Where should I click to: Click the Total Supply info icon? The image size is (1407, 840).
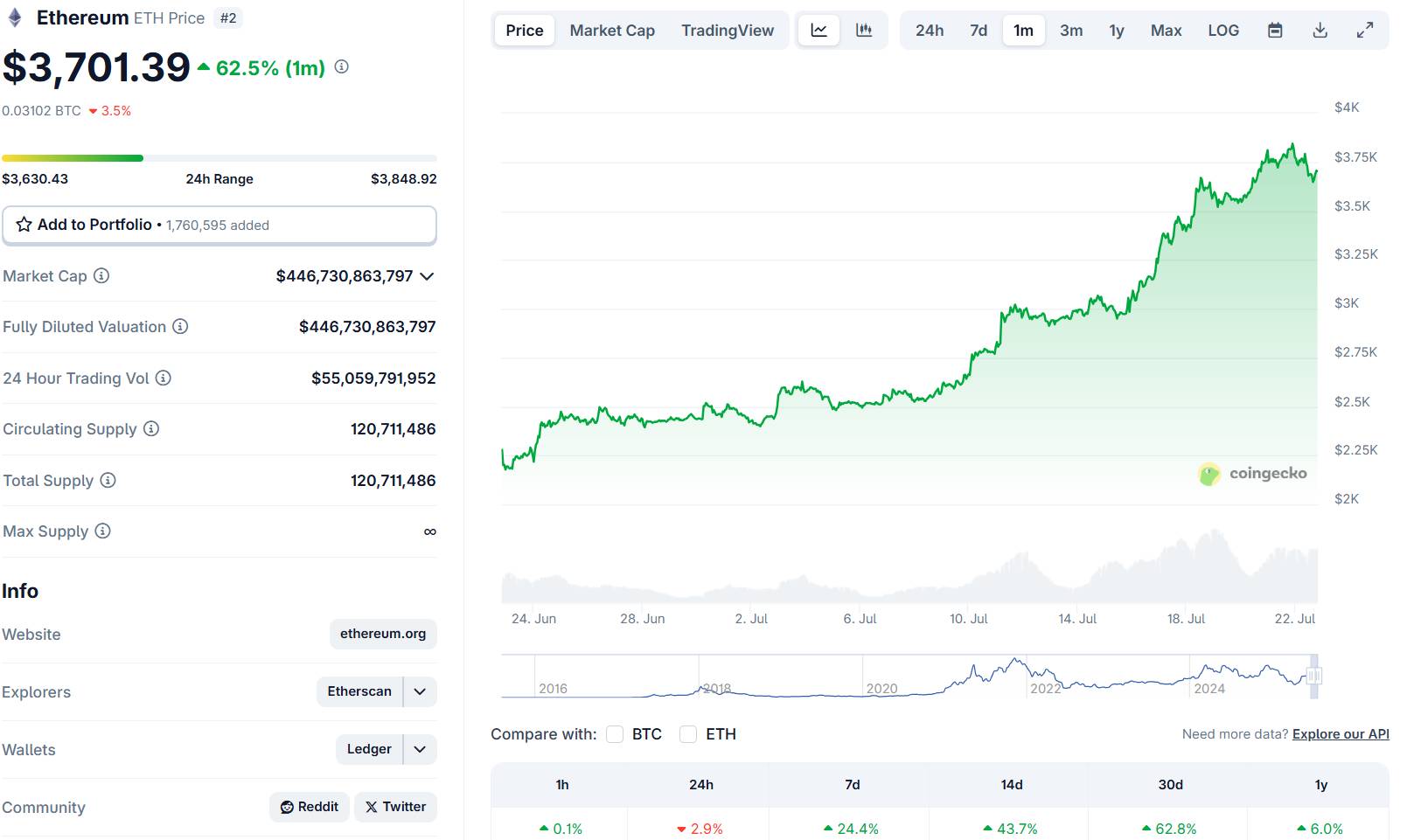(108, 480)
